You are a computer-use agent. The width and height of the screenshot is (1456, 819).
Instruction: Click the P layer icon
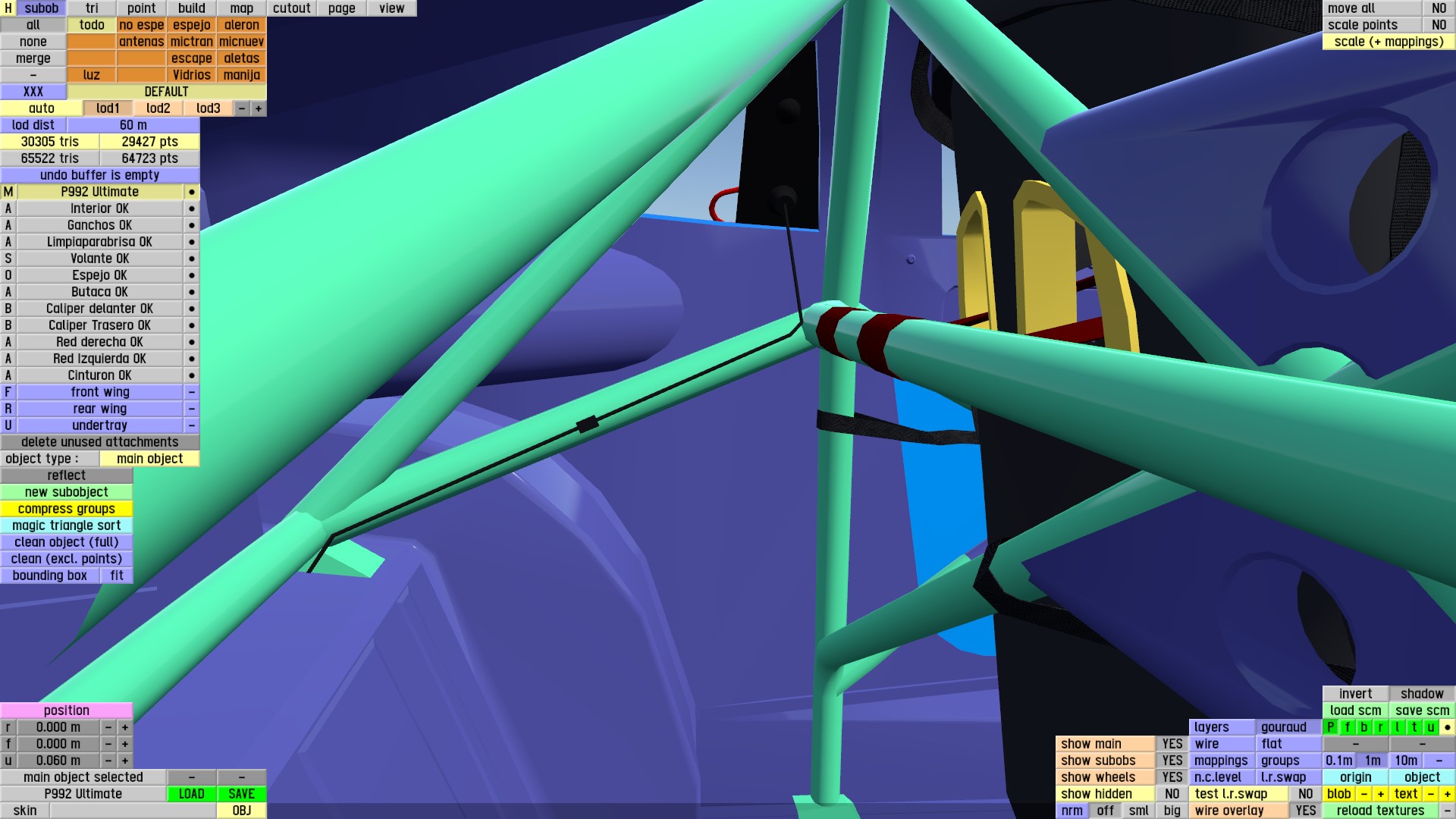[1331, 727]
